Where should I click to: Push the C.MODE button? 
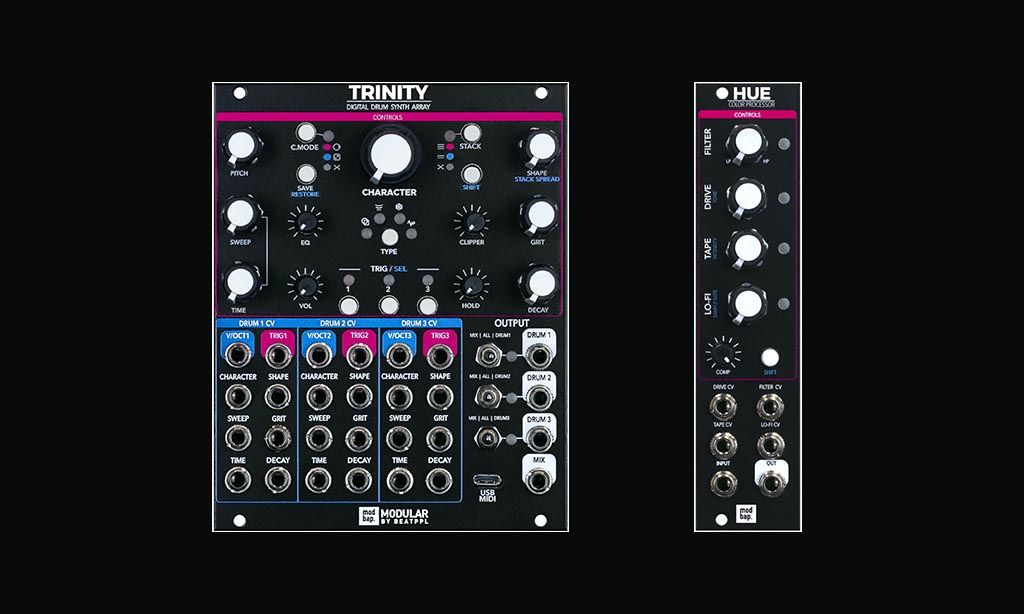[x=305, y=133]
